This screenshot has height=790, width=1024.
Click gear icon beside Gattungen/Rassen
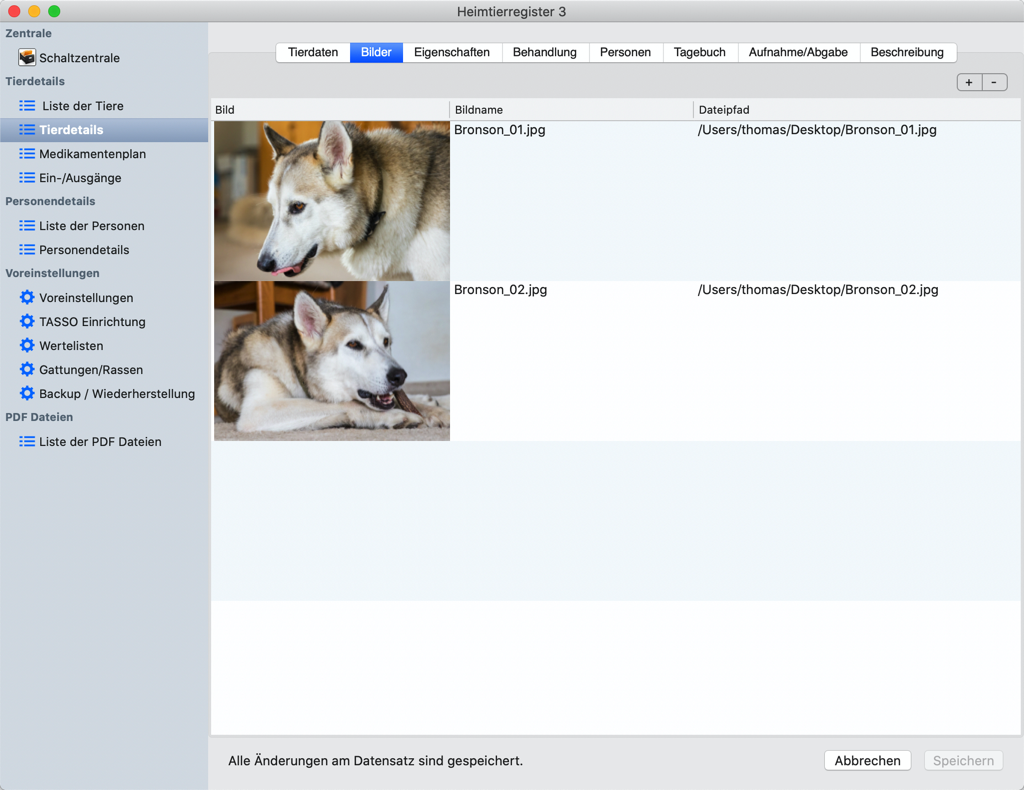(27, 370)
